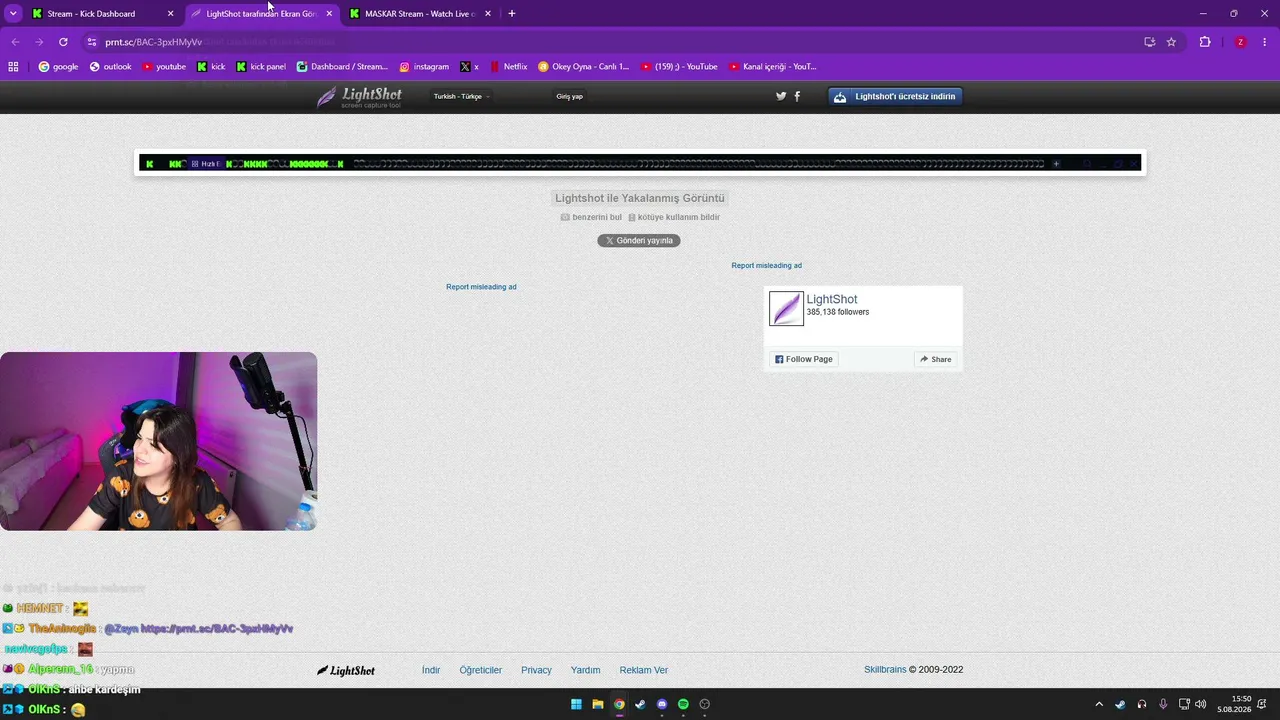Image resolution: width=1280 pixels, height=720 pixels.
Task: Open OBS Studio from the taskbar
Action: 705,704
